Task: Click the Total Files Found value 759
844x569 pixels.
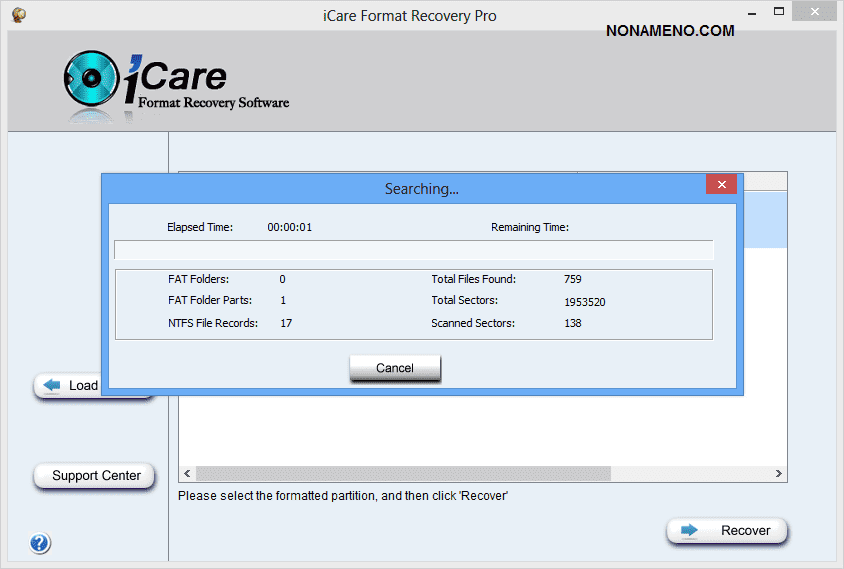Action: click(572, 279)
